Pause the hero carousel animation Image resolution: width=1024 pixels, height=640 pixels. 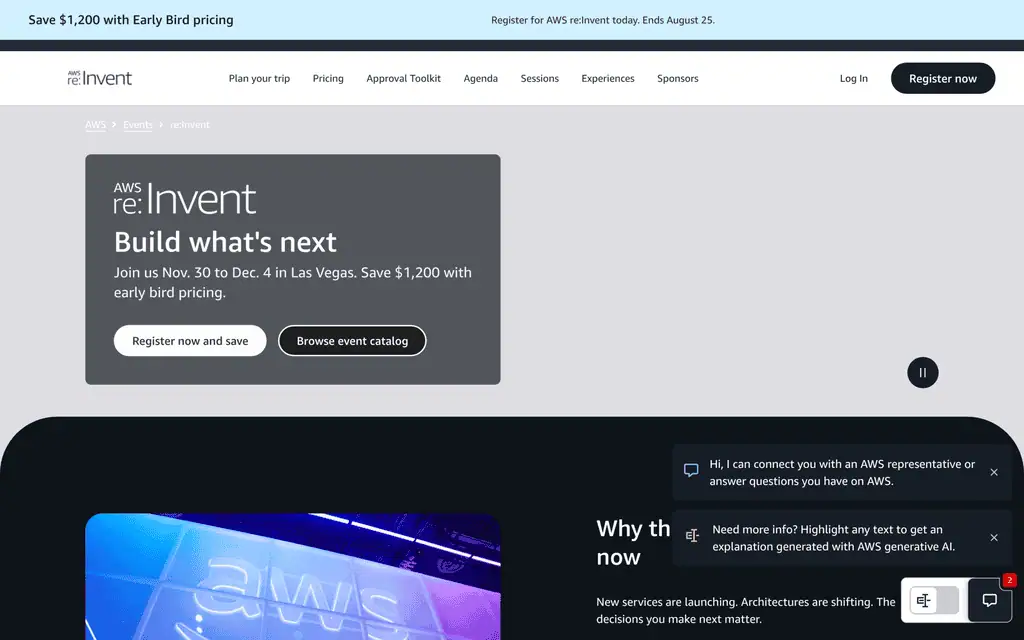click(923, 372)
